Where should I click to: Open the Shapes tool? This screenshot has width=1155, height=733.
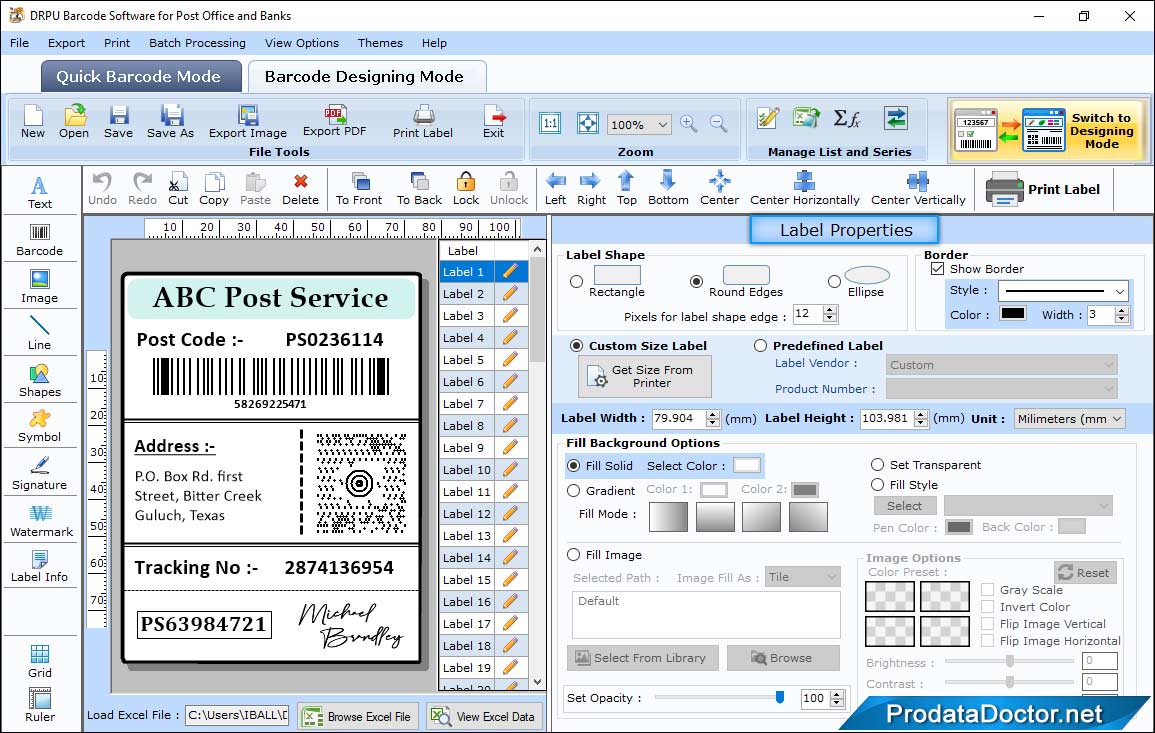[x=40, y=380]
